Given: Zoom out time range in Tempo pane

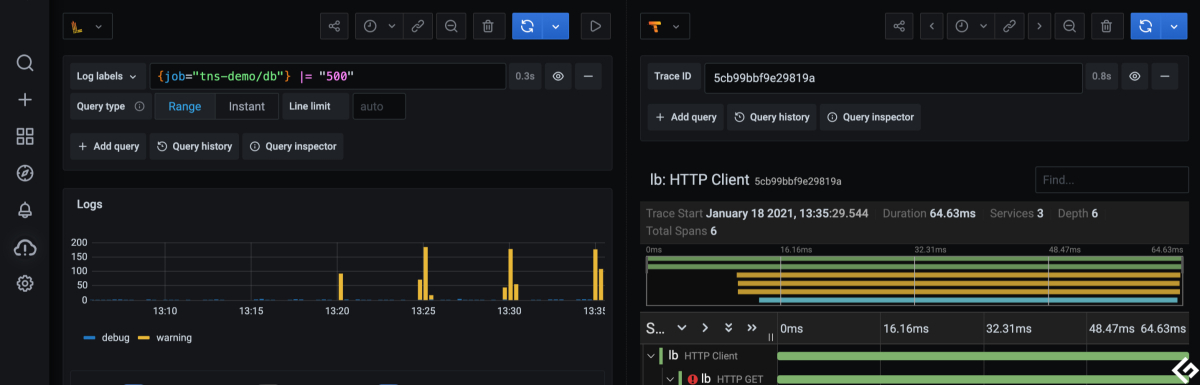Looking at the screenshot, I should tap(1069, 26).
